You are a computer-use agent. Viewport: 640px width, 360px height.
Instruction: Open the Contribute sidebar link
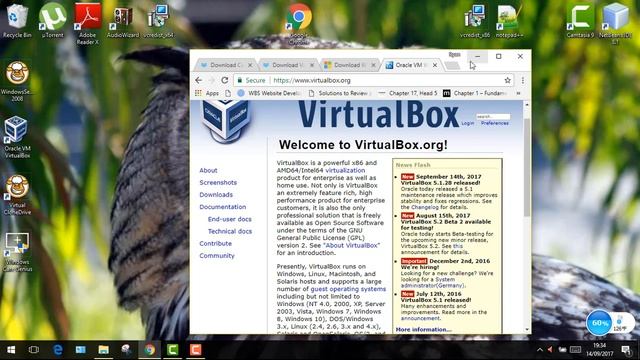pos(216,244)
